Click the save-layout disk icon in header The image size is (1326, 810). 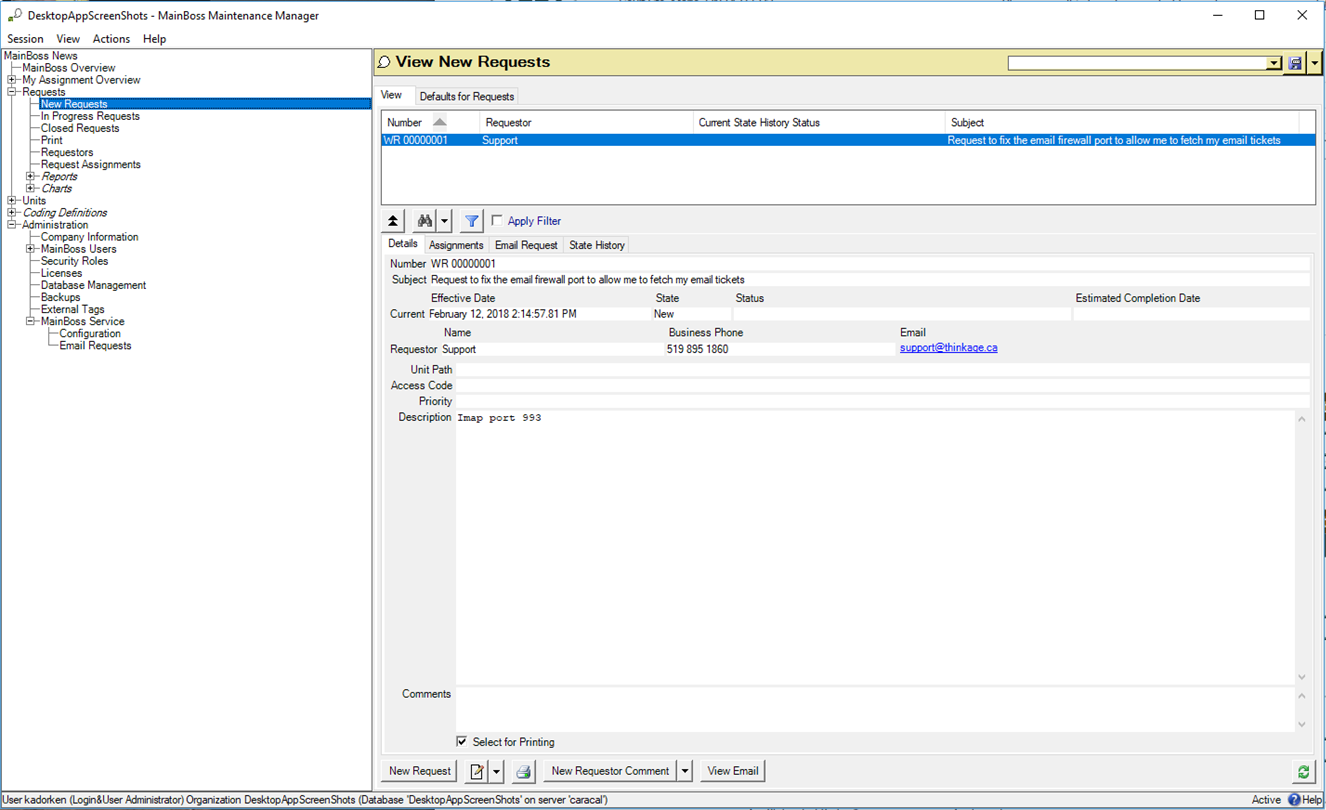click(1296, 63)
